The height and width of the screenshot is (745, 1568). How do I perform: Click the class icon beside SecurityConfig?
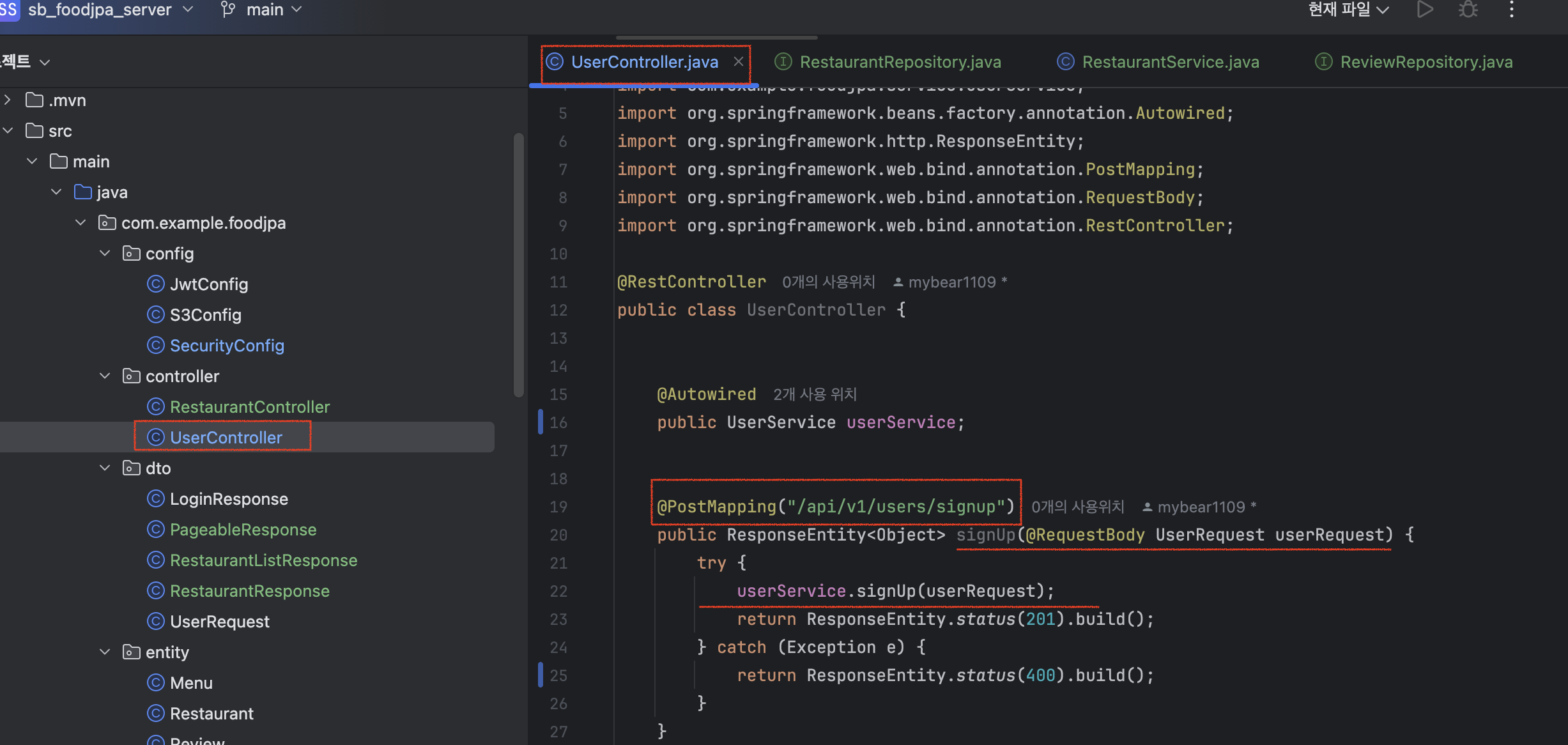155,345
